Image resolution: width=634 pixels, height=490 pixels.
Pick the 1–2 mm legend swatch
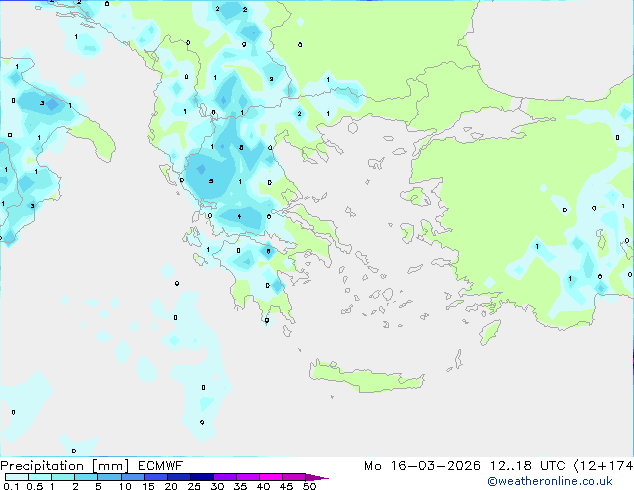pos(63,477)
